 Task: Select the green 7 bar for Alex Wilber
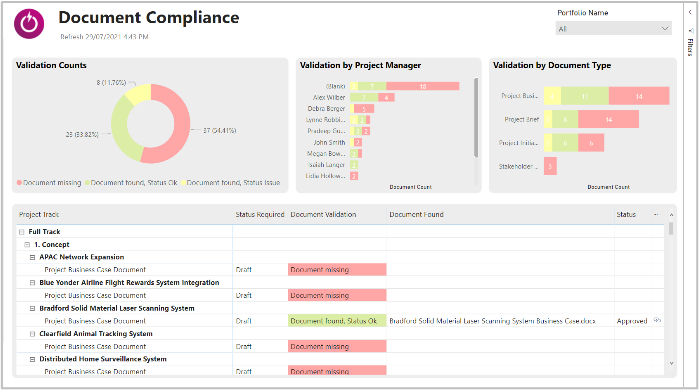coord(364,97)
